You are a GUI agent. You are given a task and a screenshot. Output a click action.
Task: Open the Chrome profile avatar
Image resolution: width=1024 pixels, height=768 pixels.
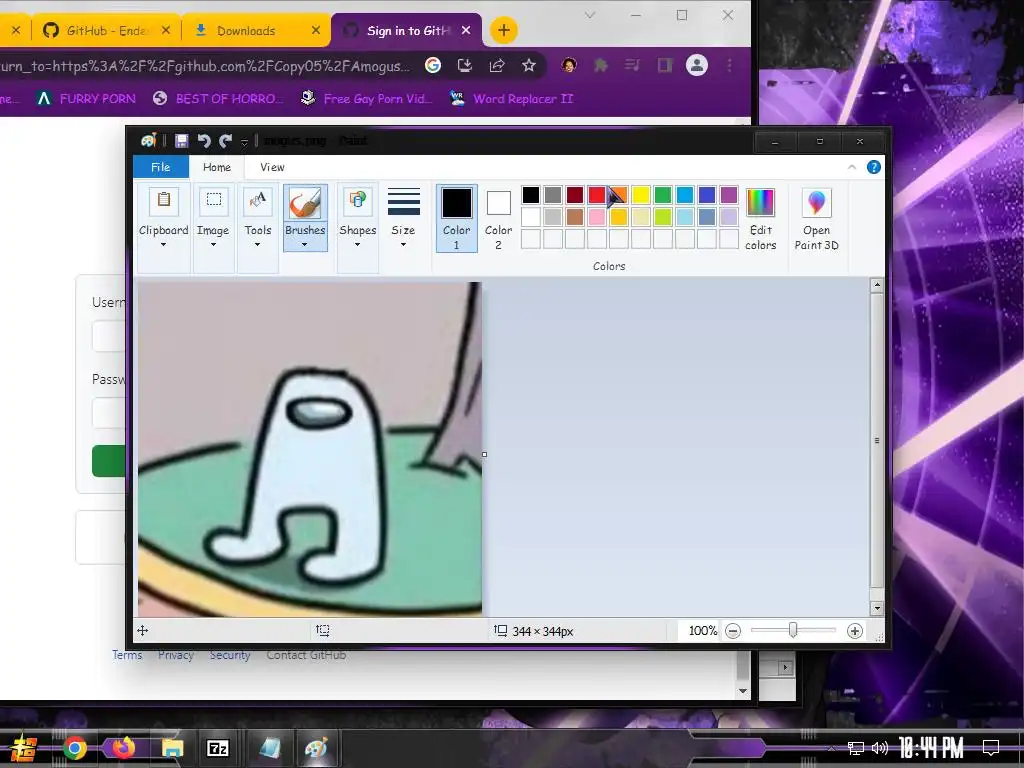[697, 65]
